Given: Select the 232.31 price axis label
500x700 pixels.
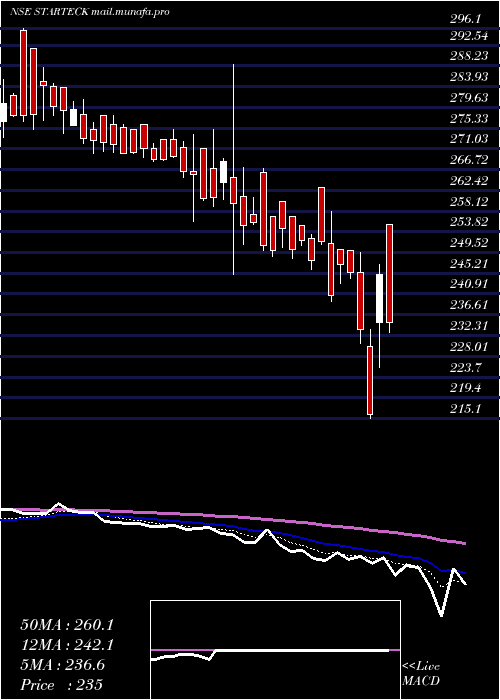Looking at the screenshot, I should [469, 325].
